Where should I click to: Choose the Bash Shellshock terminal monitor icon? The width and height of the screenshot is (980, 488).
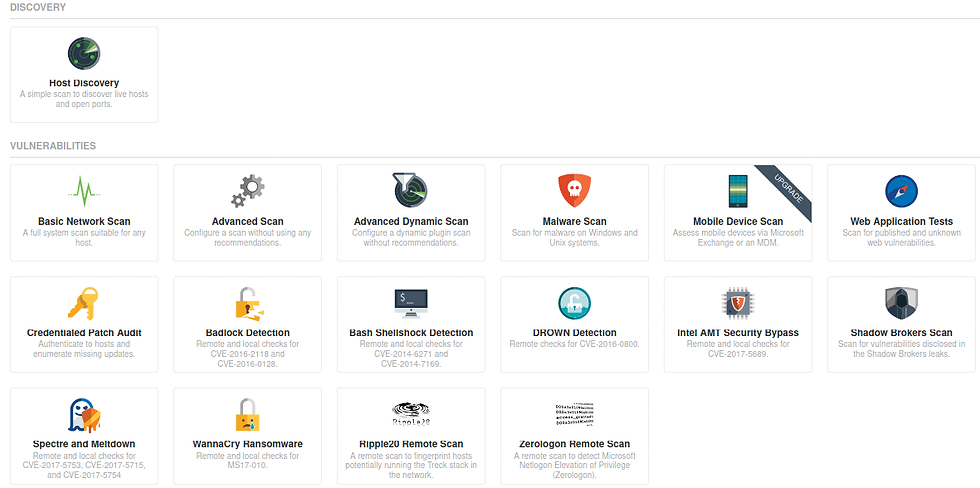point(411,304)
